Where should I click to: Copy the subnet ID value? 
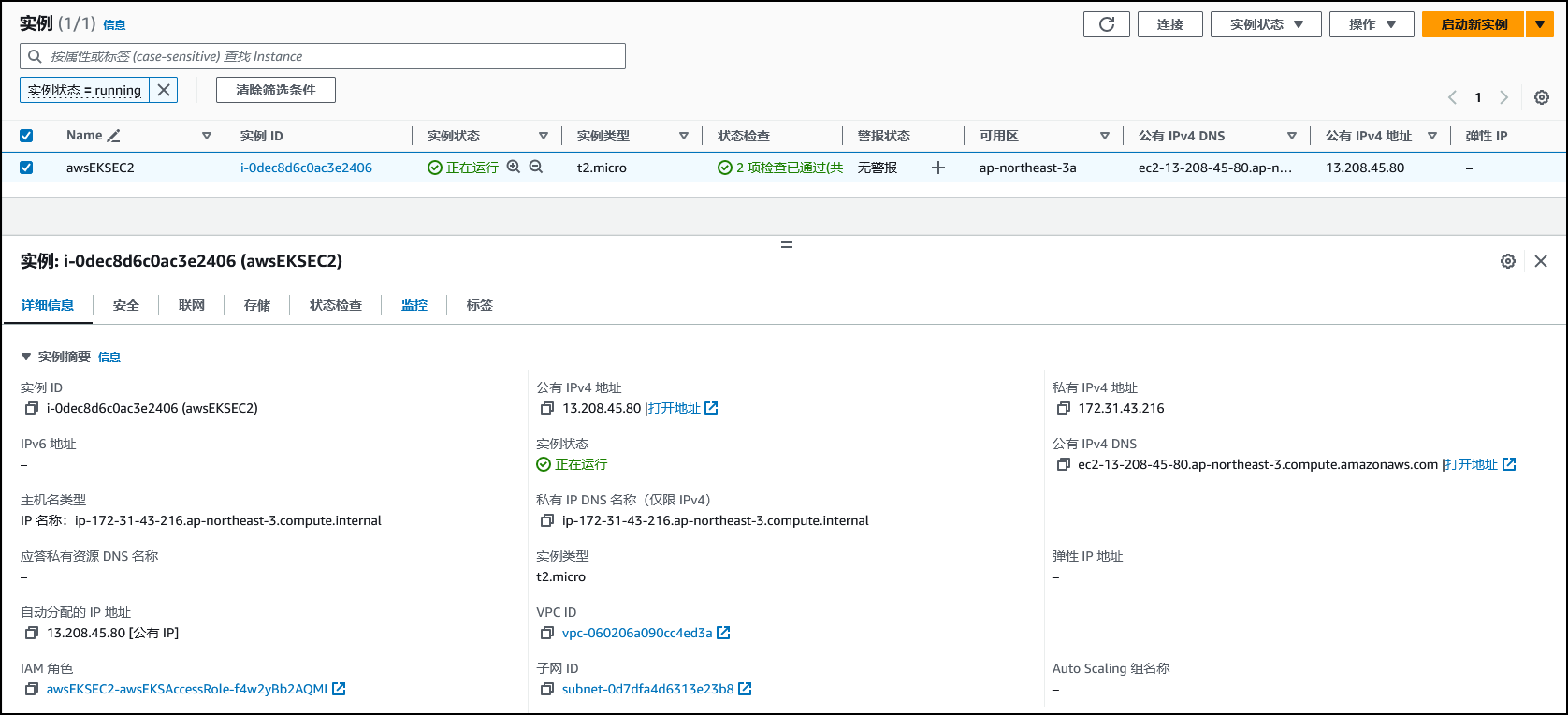pyautogui.click(x=547, y=689)
